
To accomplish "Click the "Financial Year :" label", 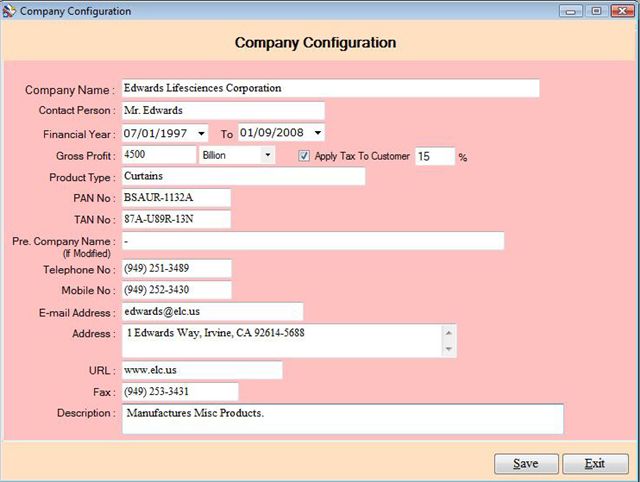I will 79,134.
